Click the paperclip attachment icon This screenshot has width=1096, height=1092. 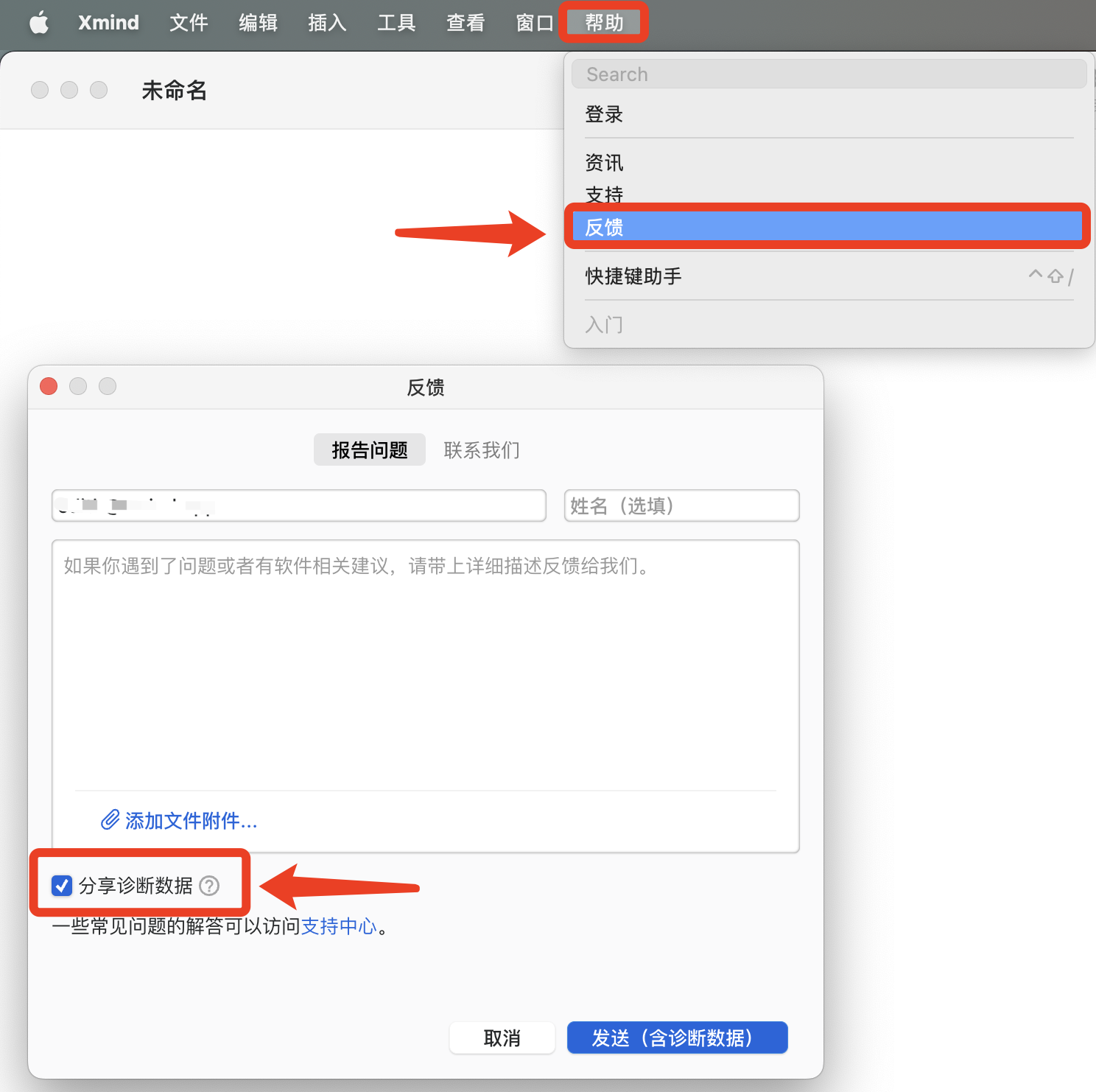point(110,820)
